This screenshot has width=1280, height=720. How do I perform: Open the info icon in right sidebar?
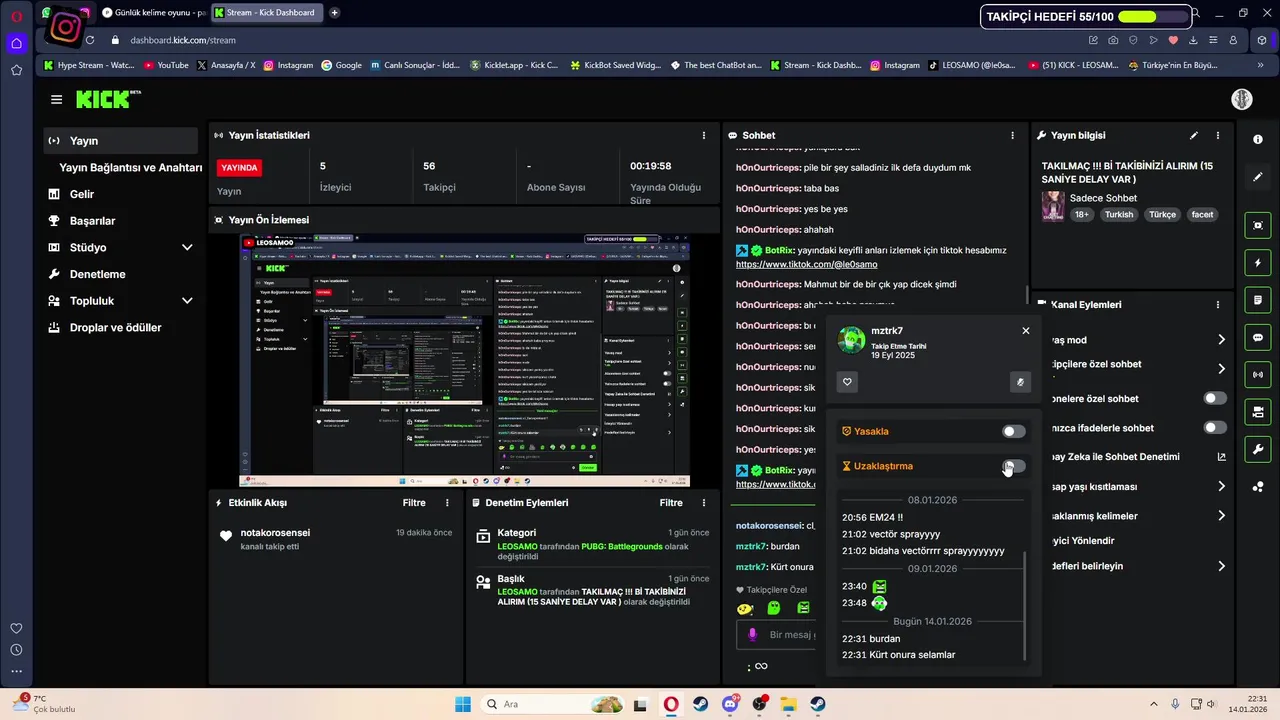tap(1258, 140)
